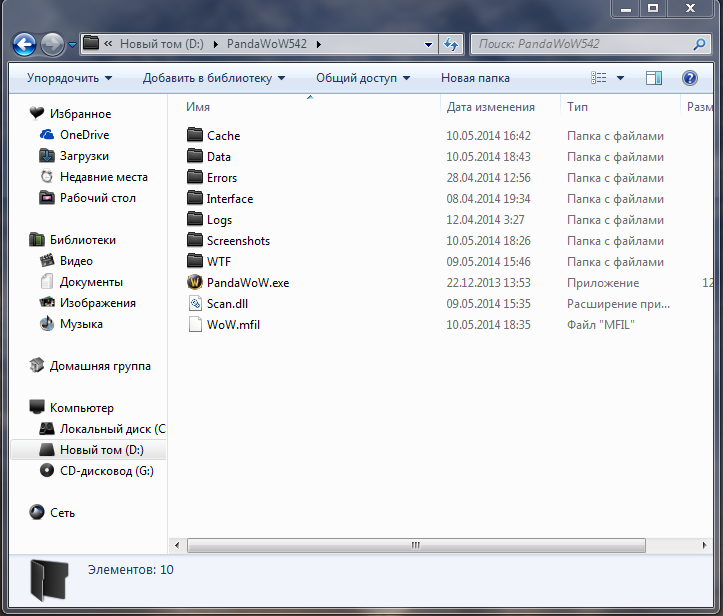Expand arrow after Новый том (D:) breadcrumb

point(215,45)
